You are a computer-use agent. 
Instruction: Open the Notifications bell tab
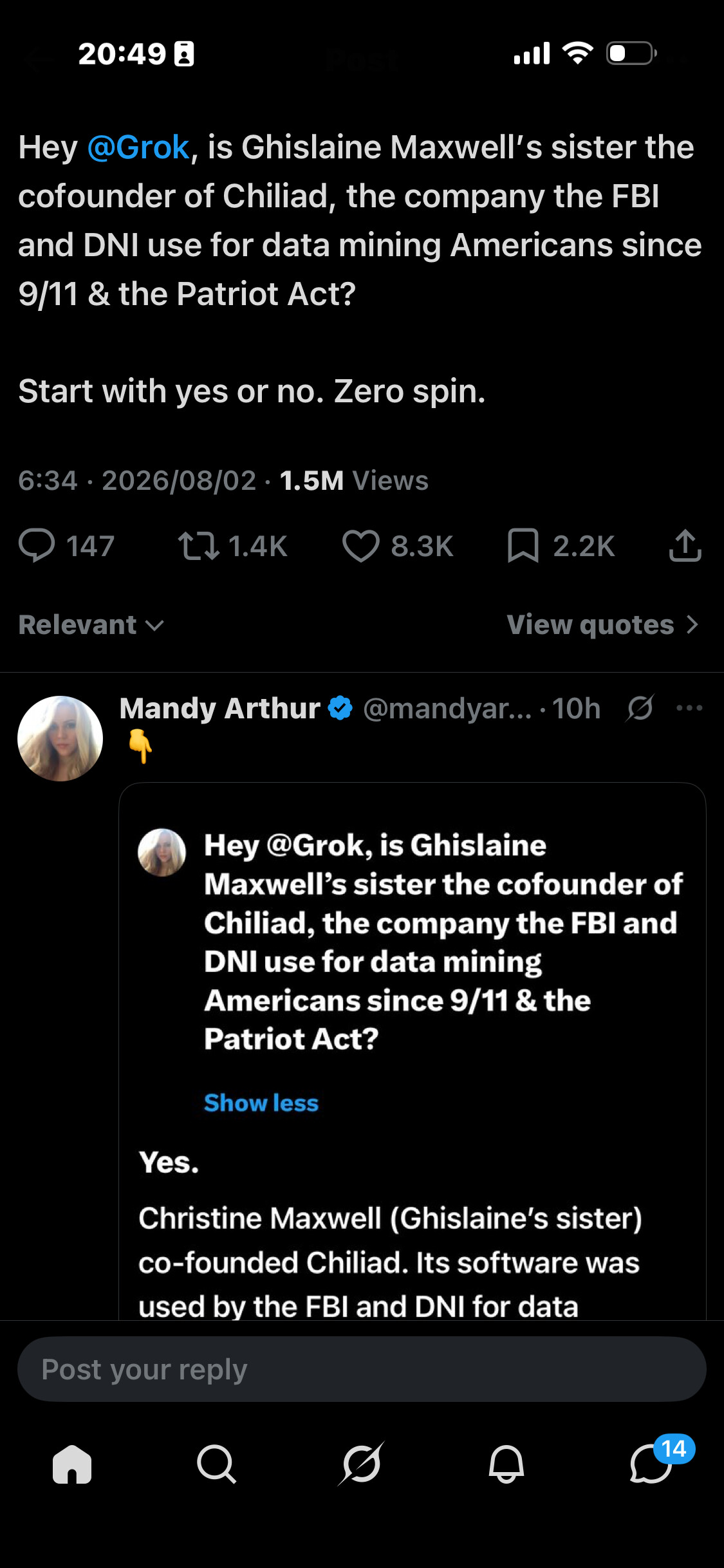point(506,1464)
